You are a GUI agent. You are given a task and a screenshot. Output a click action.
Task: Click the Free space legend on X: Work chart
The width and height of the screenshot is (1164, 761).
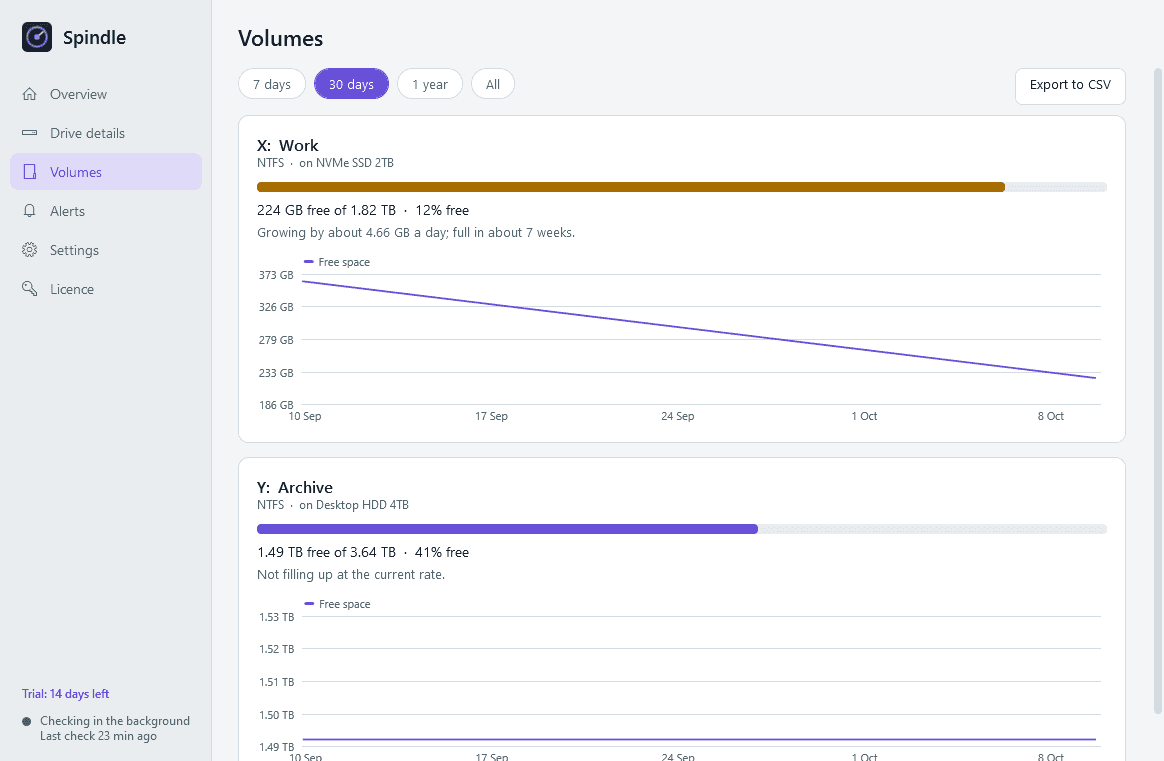pos(337,262)
